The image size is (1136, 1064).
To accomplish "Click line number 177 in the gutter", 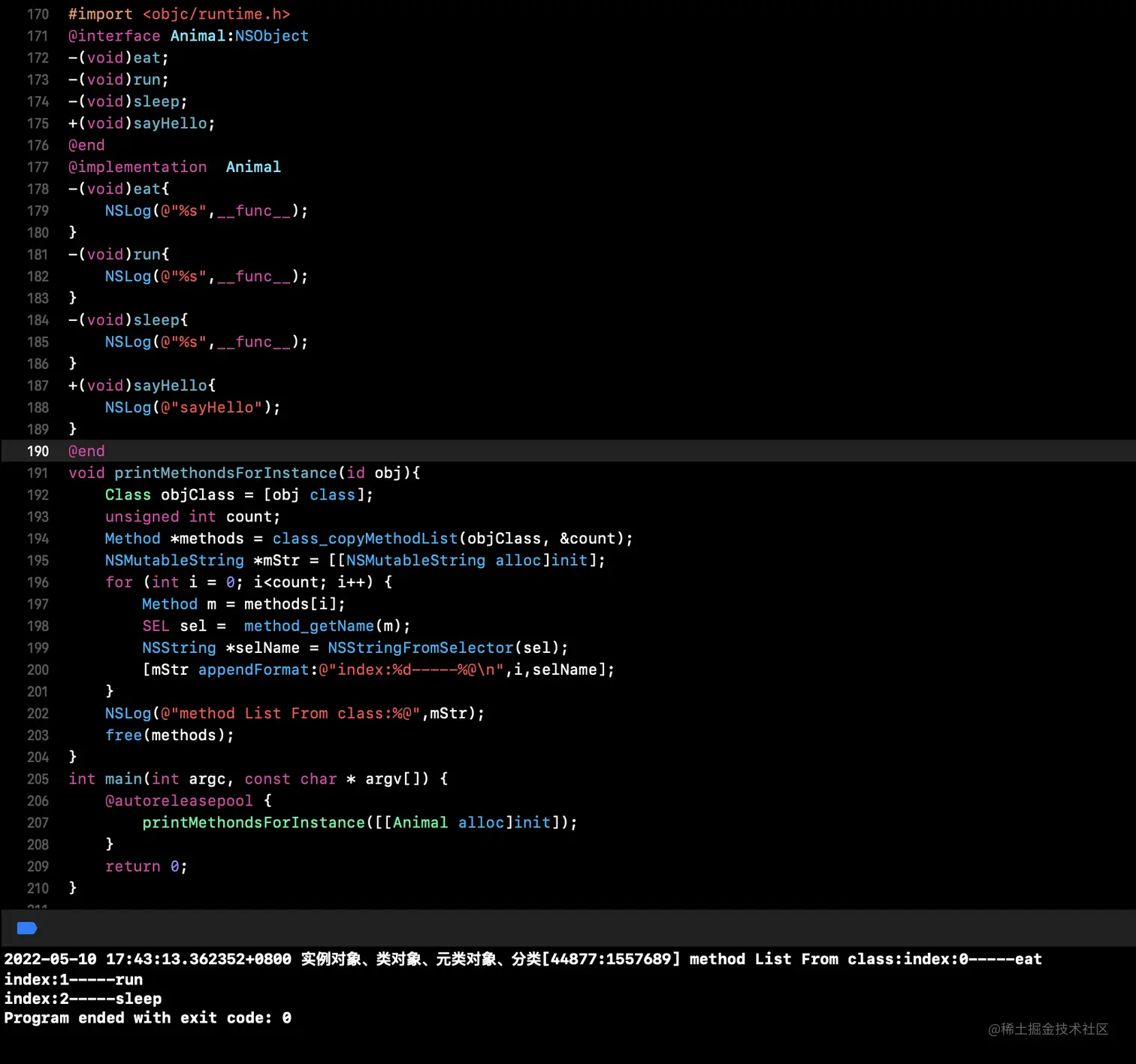I will pos(38,167).
